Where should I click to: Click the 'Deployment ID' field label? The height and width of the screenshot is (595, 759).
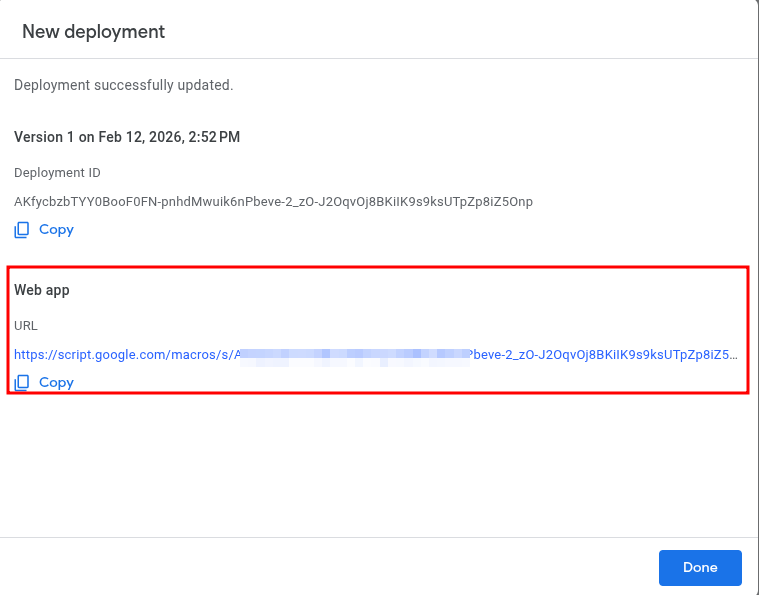[x=57, y=173]
